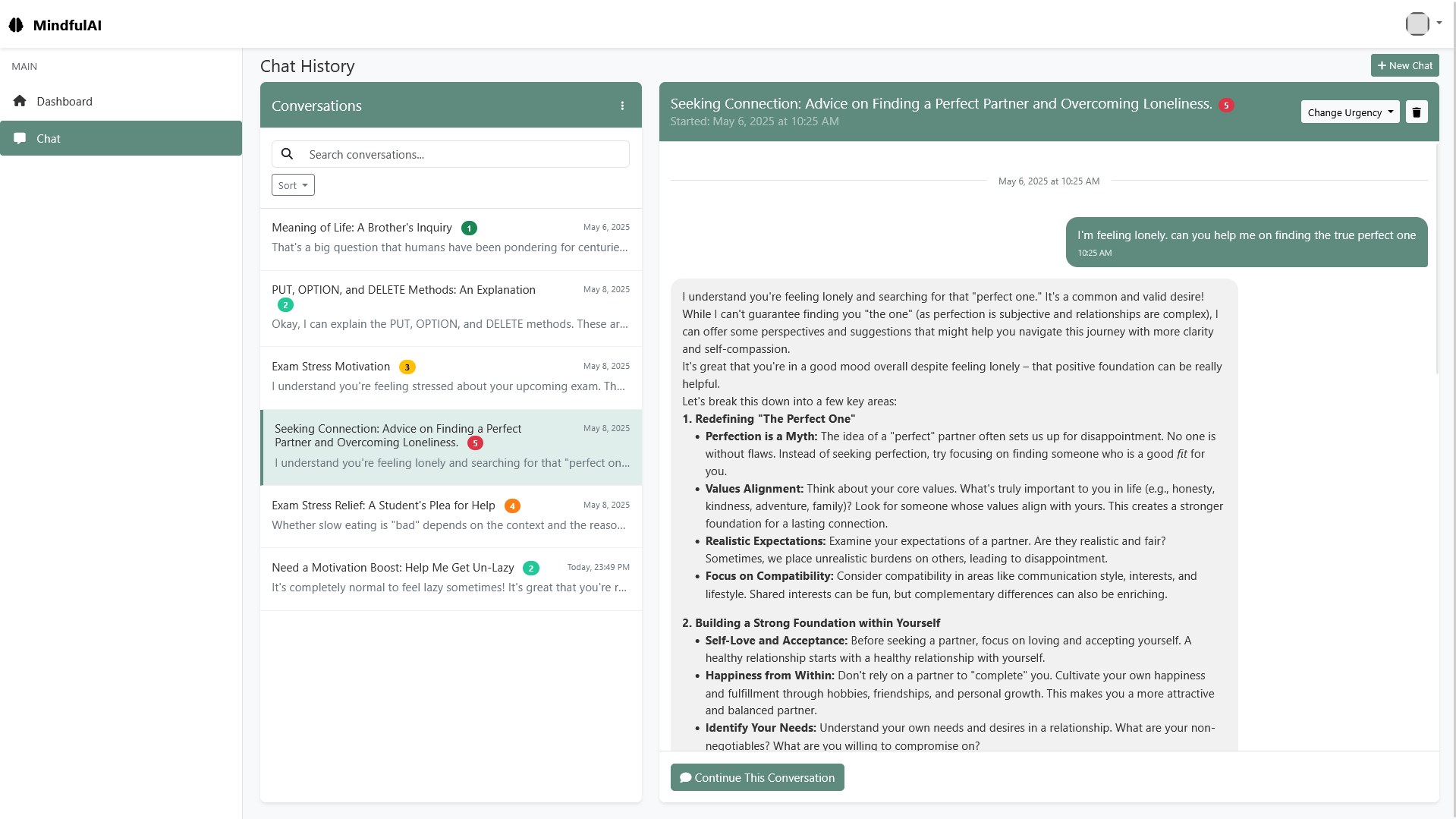
Task: Click the search magnifier icon
Action: (x=287, y=154)
